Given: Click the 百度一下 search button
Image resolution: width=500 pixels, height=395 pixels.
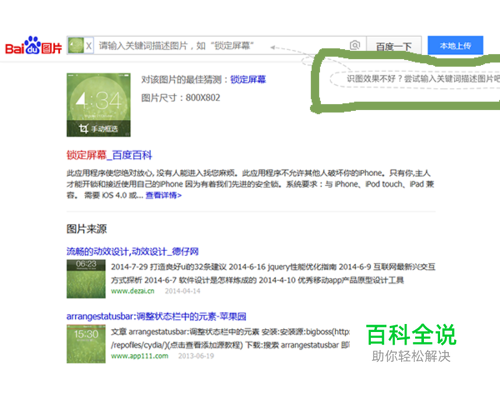Looking at the screenshot, I should 394,46.
